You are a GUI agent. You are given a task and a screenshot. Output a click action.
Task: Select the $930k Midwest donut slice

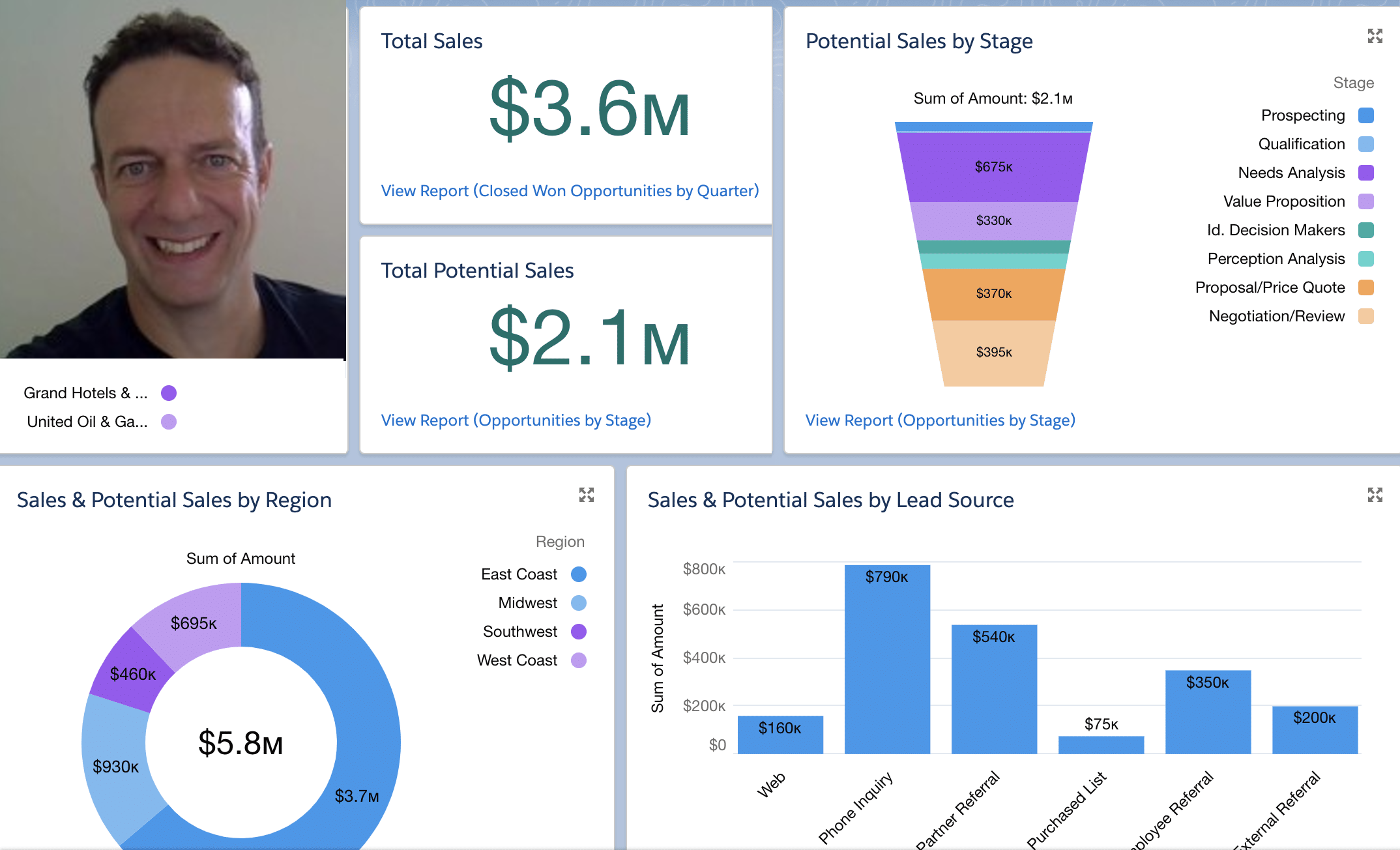tap(116, 767)
